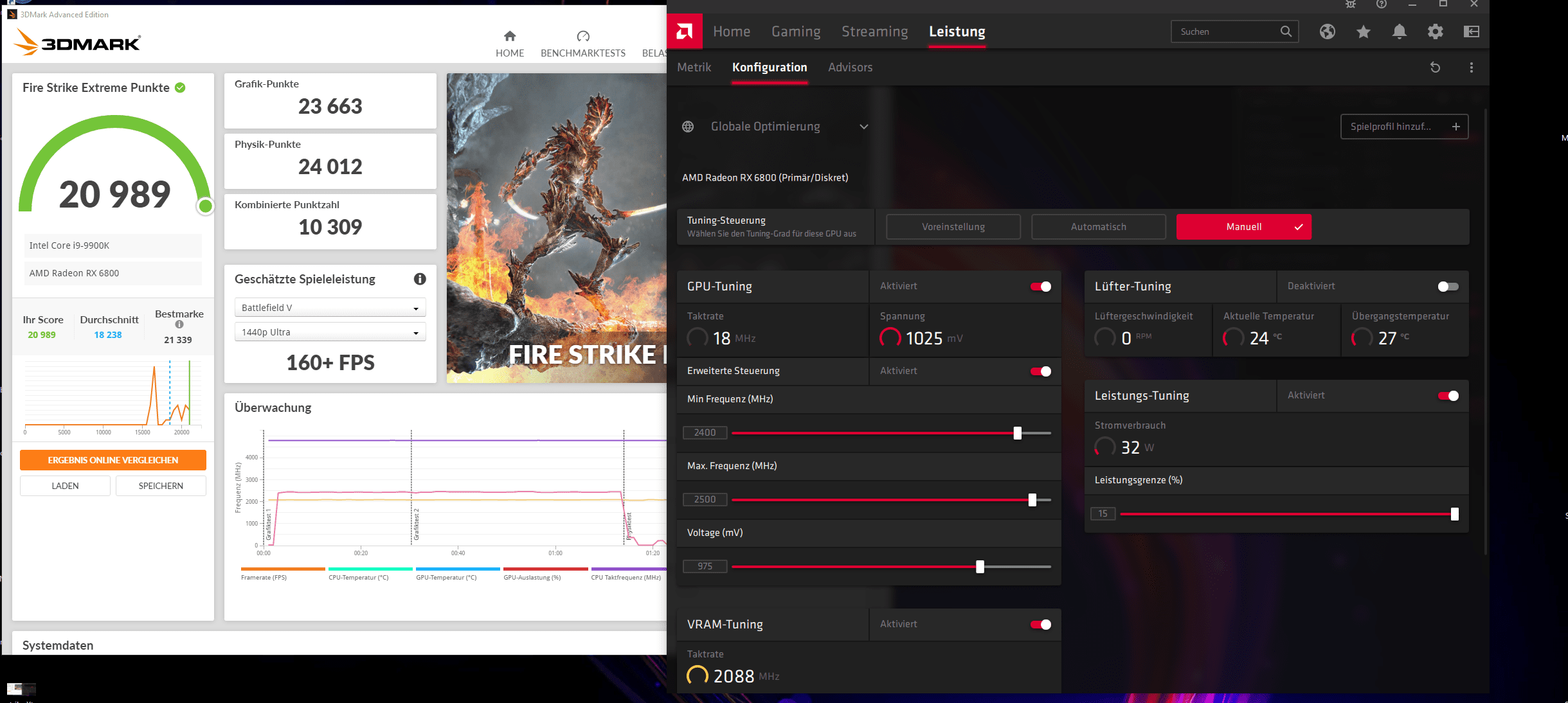The image size is (1568, 703).
Task: Open the Battlefield V game dropdown
Action: point(330,308)
